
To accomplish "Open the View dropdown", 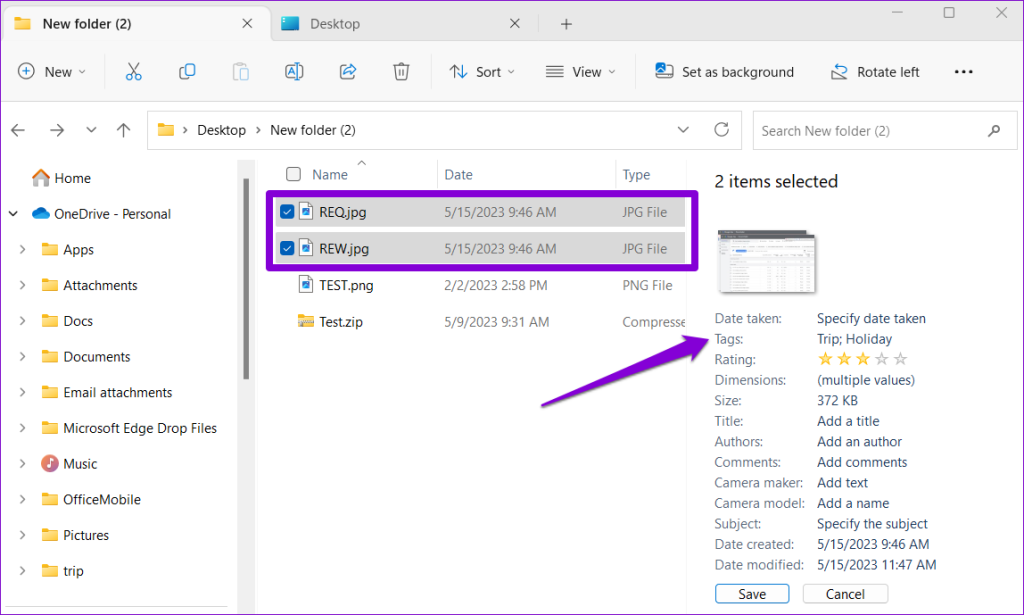I will (580, 72).
